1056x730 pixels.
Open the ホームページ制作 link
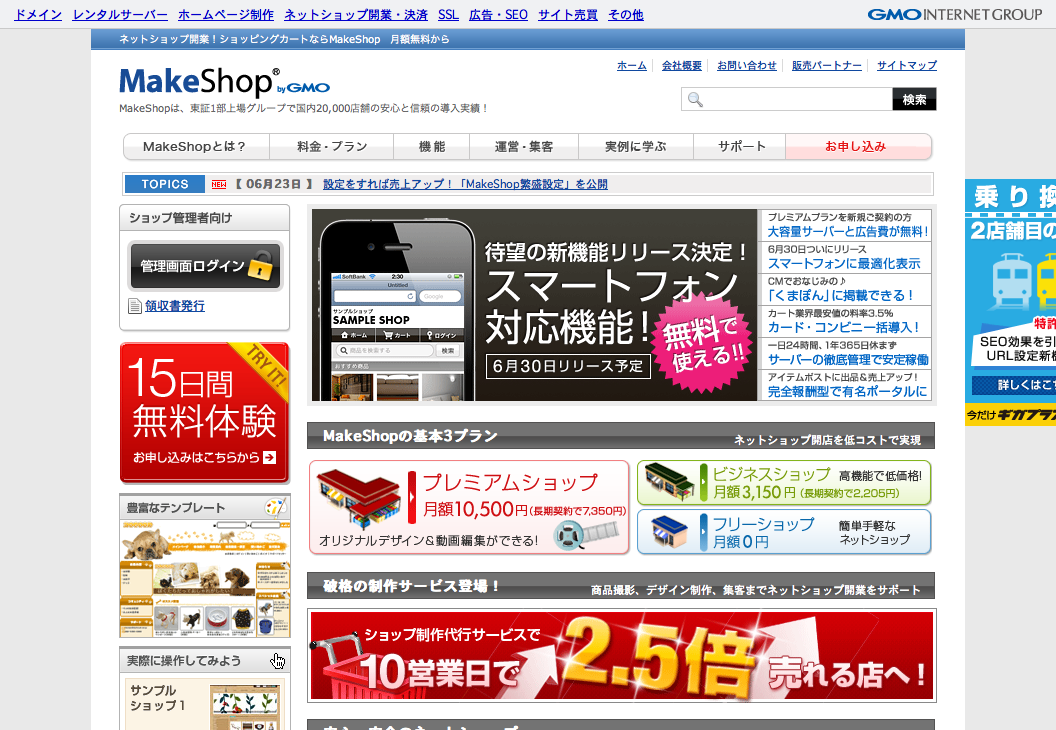tap(226, 15)
